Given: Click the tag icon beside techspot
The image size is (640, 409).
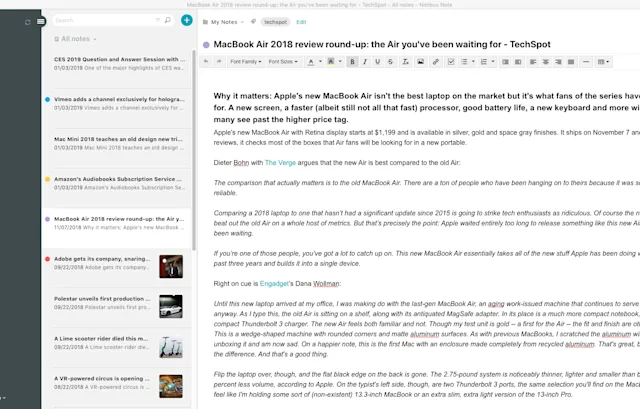Looking at the screenshot, I should [x=253, y=22].
